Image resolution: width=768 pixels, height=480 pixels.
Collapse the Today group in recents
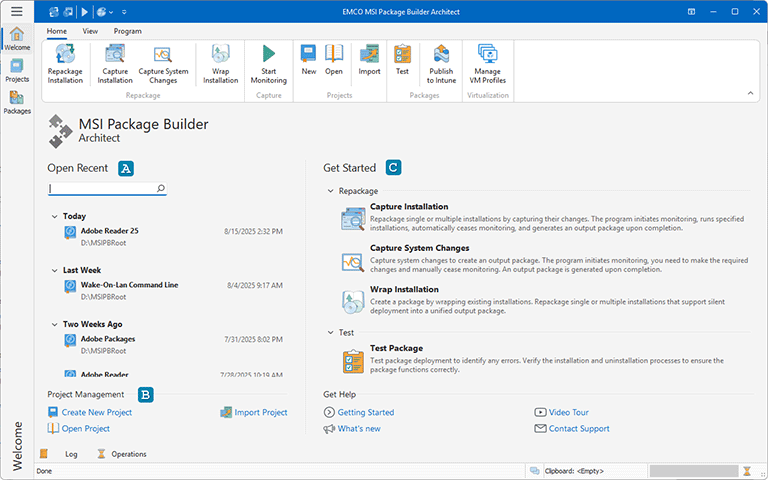pyautogui.click(x=54, y=216)
